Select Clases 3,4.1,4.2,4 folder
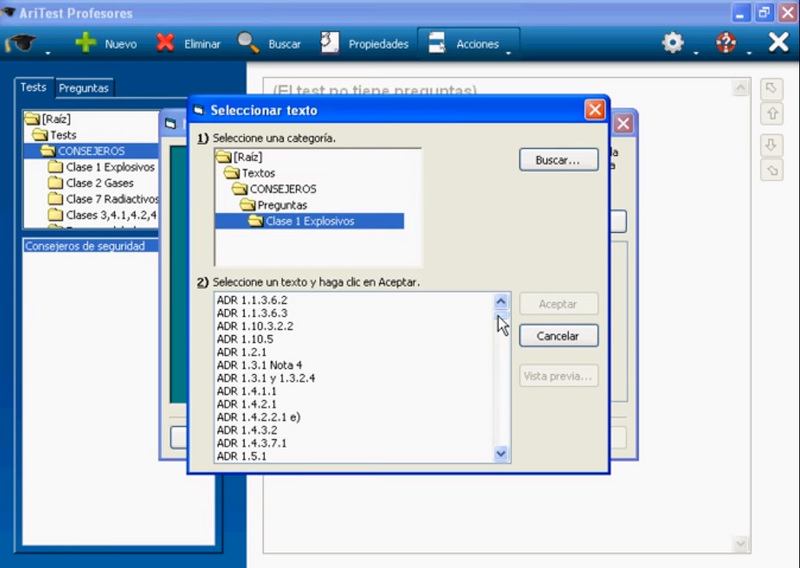The image size is (800, 568). pyautogui.click(x=103, y=215)
